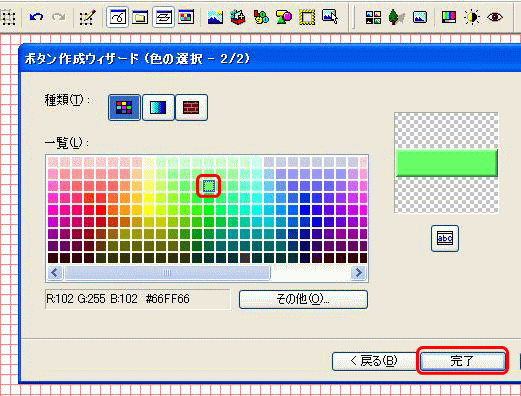Click the green tree icon in toolbar
Image resolution: width=521 pixels, height=396 pixels.
pyautogui.click(x=396, y=17)
